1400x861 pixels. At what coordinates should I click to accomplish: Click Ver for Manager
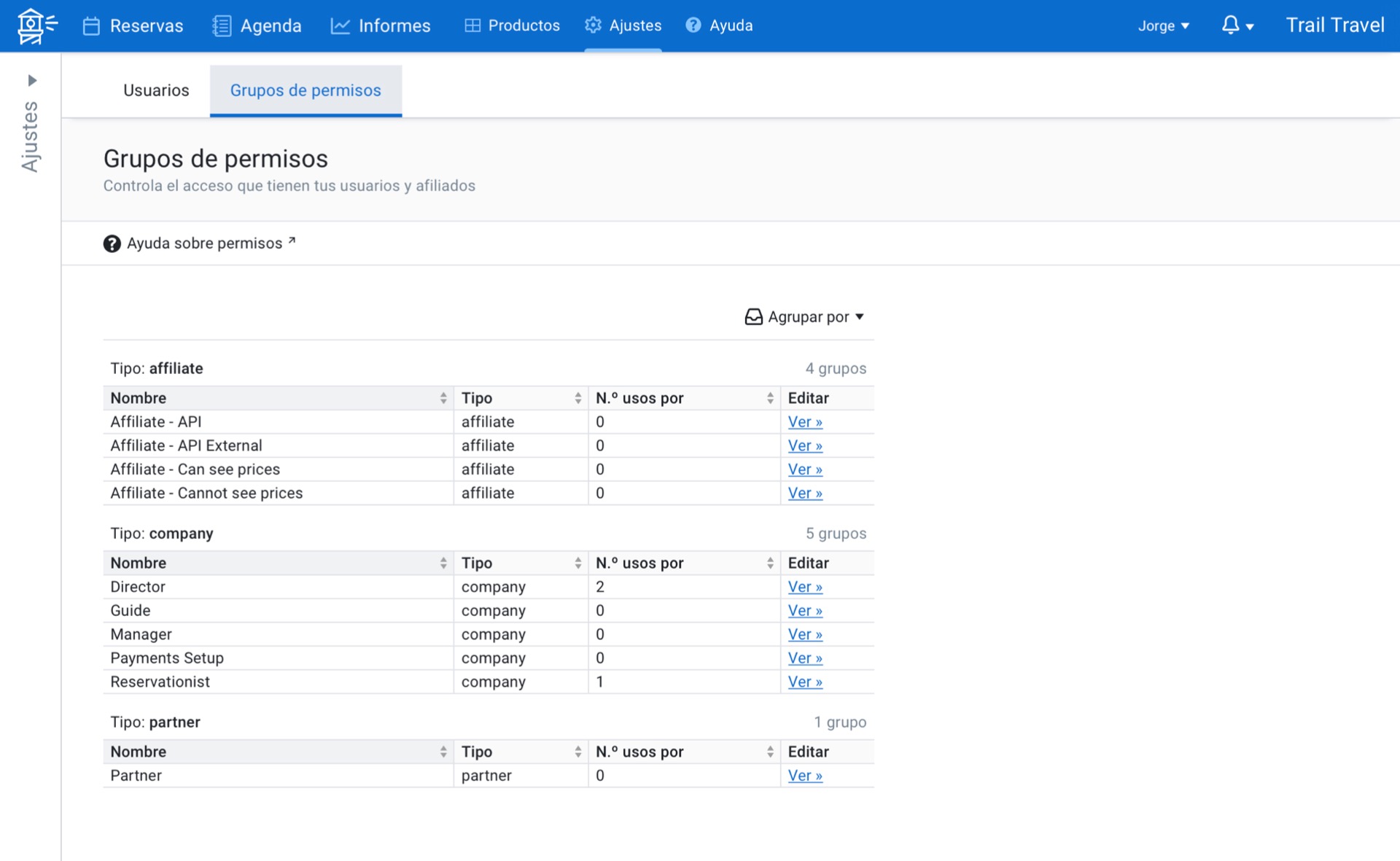pos(805,634)
